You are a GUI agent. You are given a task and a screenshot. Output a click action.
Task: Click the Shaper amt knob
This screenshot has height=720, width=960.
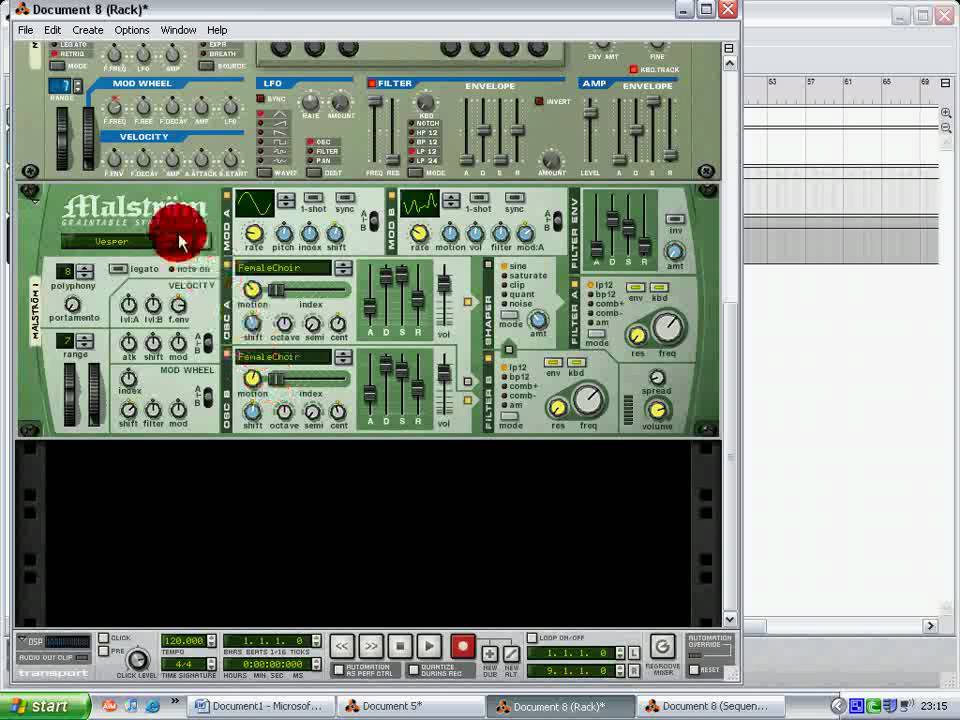[538, 320]
